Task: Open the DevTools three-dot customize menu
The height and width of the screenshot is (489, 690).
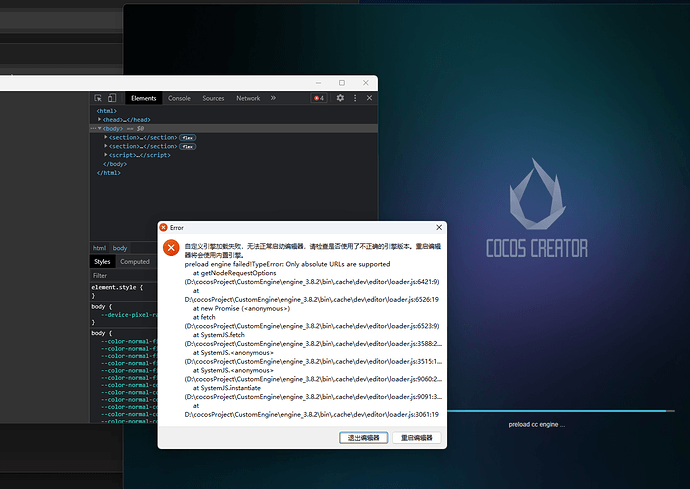Action: pos(355,98)
